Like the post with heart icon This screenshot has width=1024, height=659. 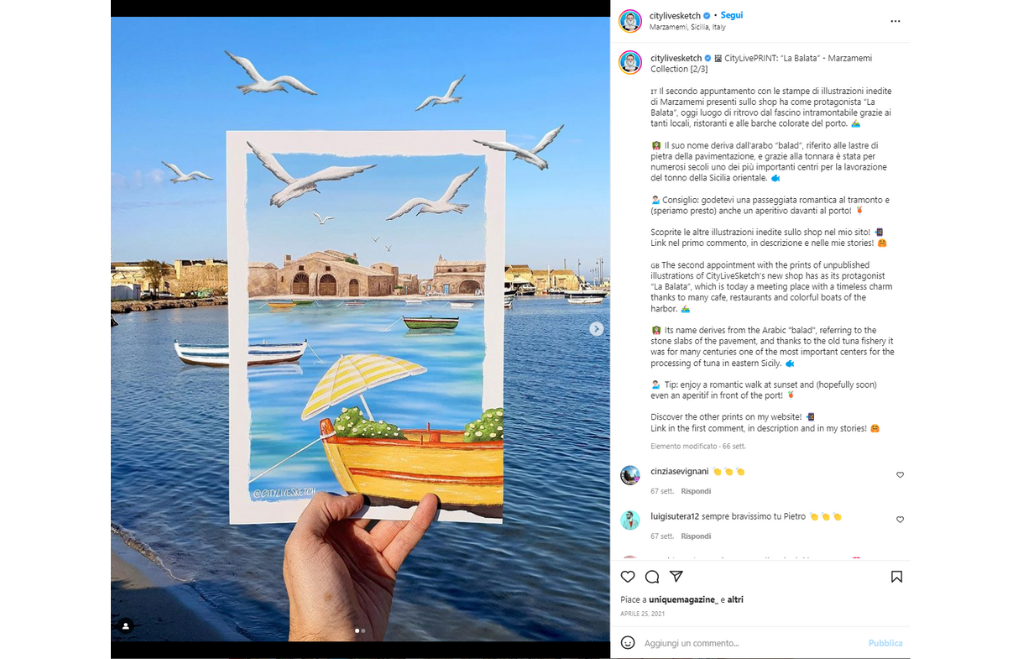click(628, 577)
